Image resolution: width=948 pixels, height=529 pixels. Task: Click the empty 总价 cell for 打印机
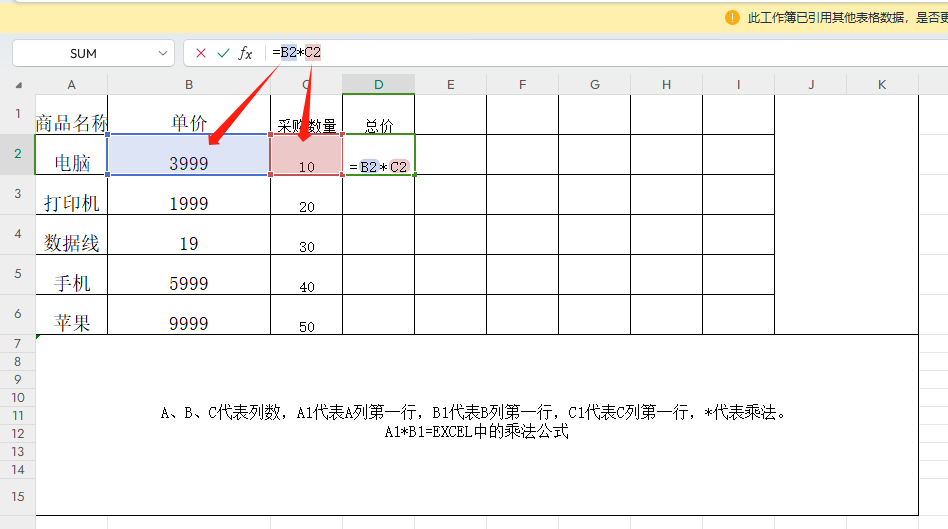coord(378,194)
